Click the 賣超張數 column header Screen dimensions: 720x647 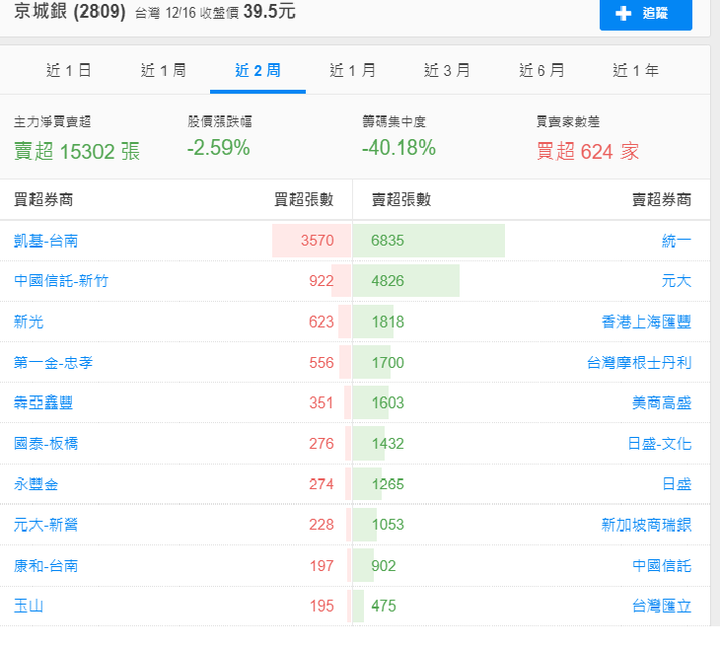(401, 200)
